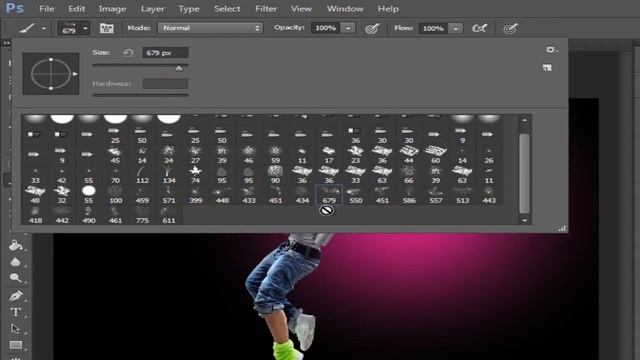Choose the 399 brush preset
The height and width of the screenshot is (360, 640).
[196, 195]
